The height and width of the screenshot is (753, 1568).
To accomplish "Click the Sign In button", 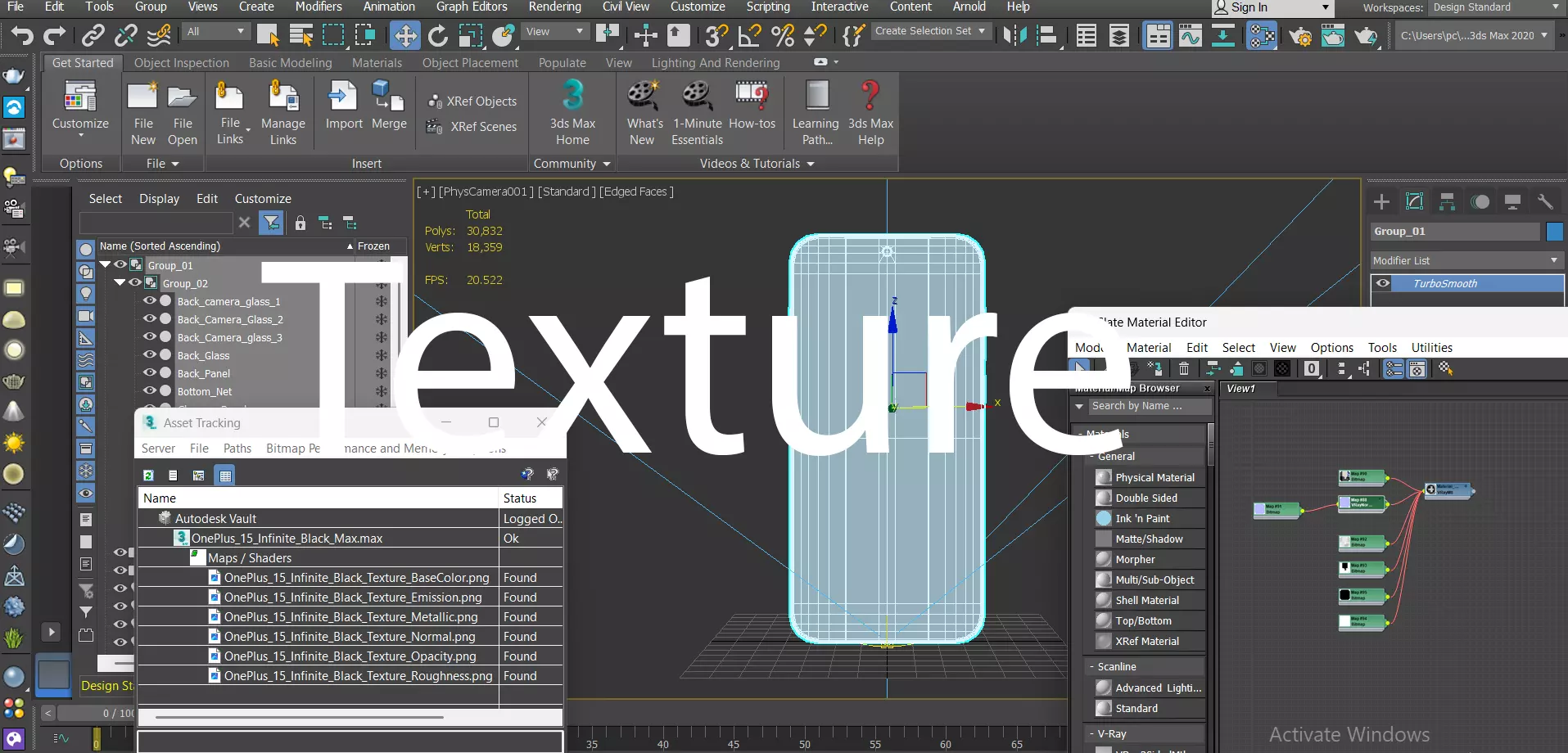I will coord(1273,7).
